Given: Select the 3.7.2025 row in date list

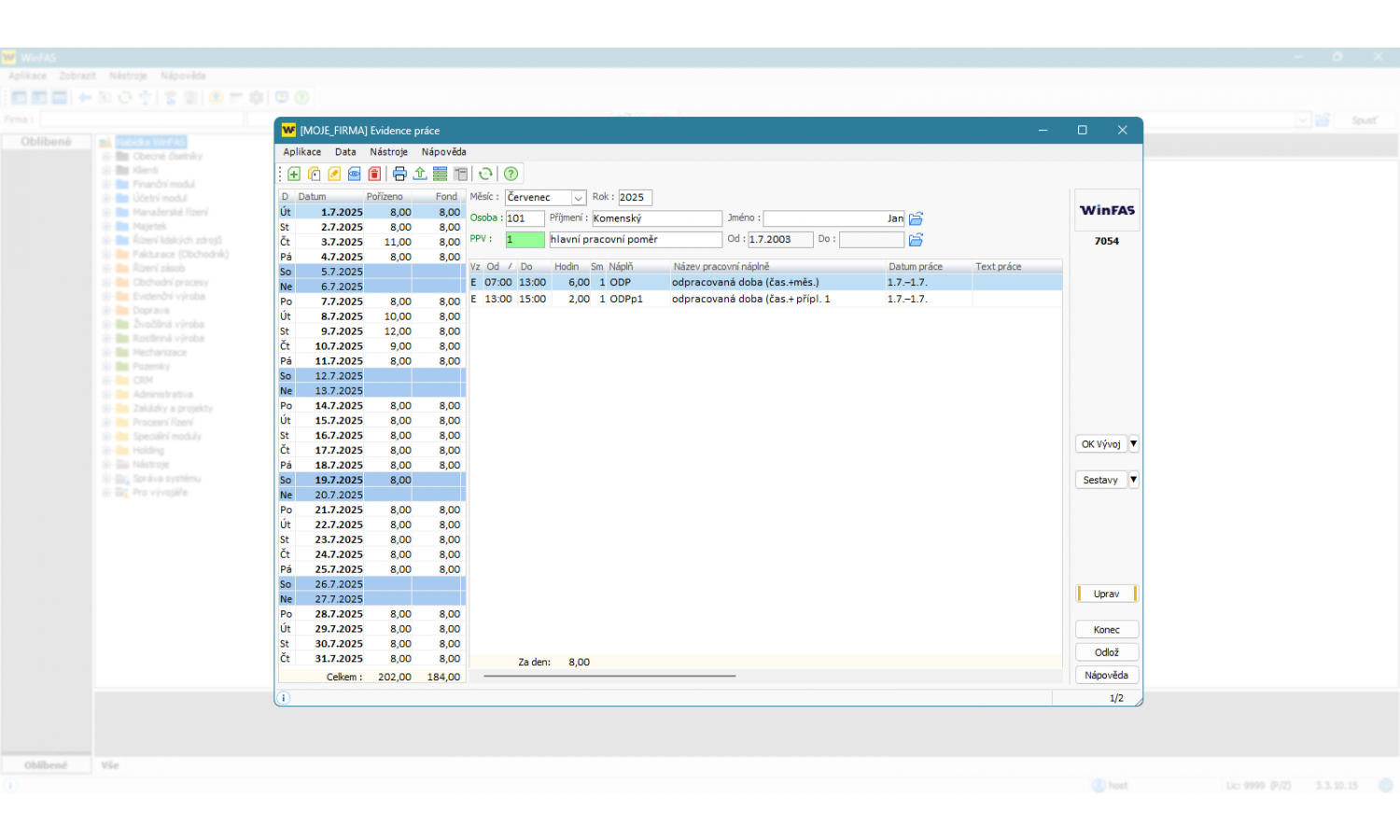Looking at the screenshot, I should 371,242.
